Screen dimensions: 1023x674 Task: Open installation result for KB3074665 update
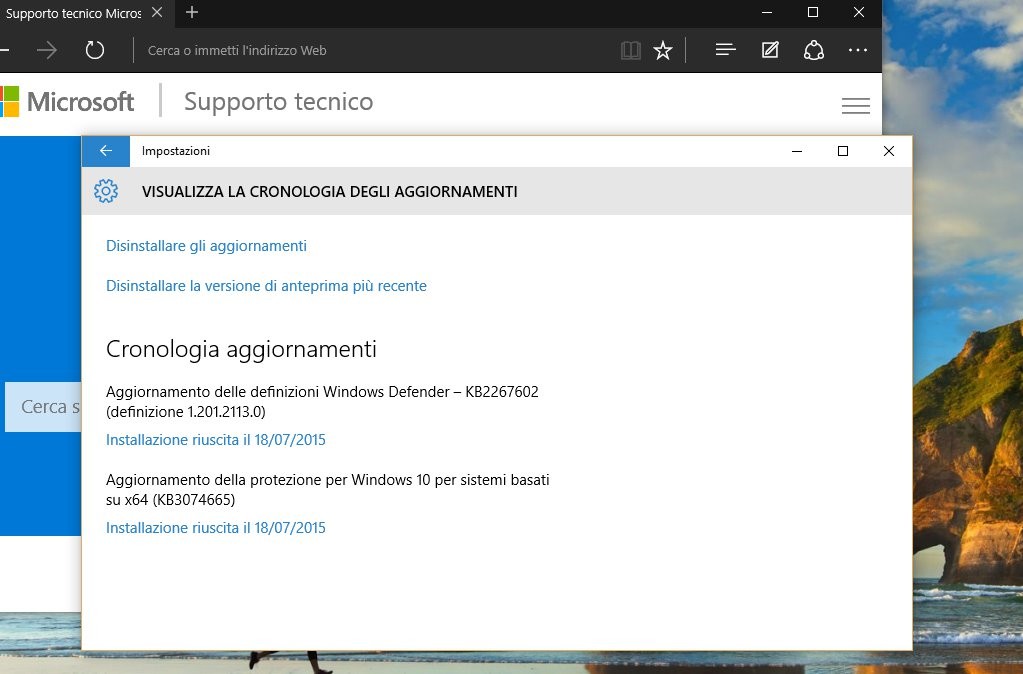(216, 528)
